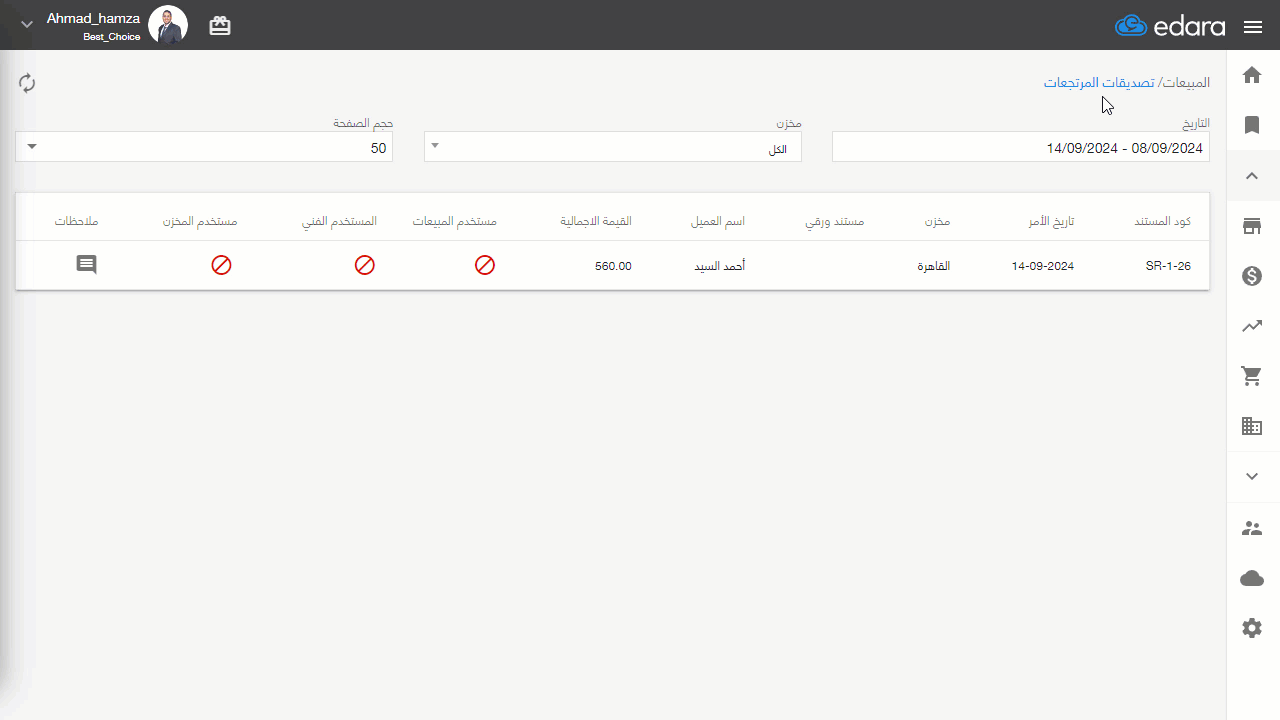Open settings gear in sidebar
1280x720 pixels.
point(1252,628)
